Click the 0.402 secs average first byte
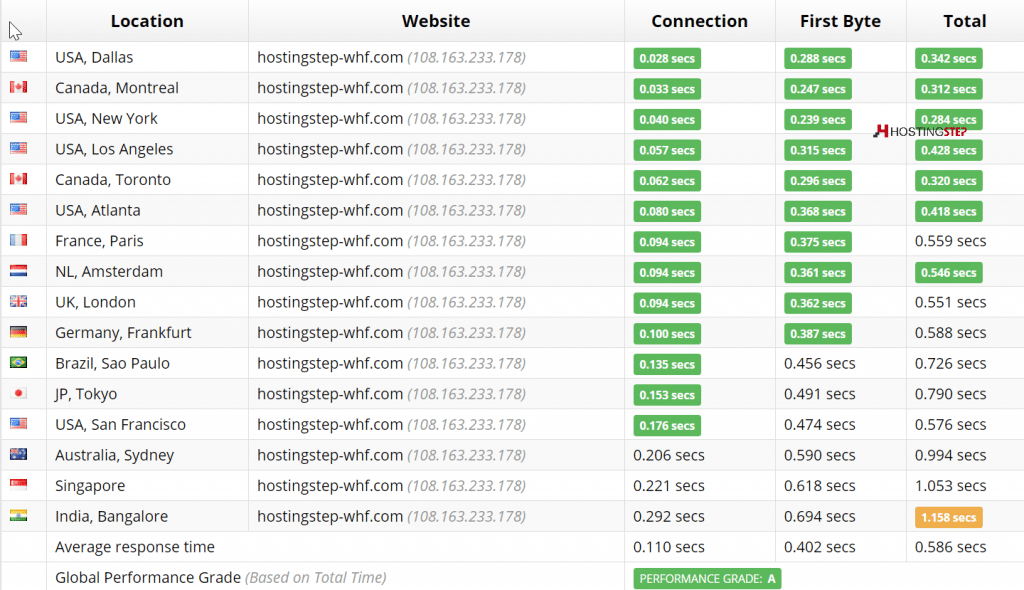The image size is (1024, 590). click(x=820, y=547)
